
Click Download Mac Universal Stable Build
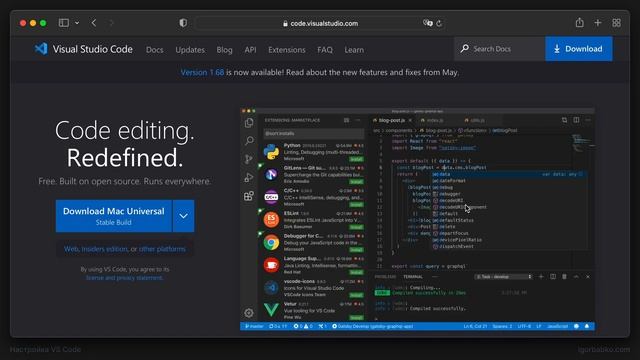click(114, 216)
